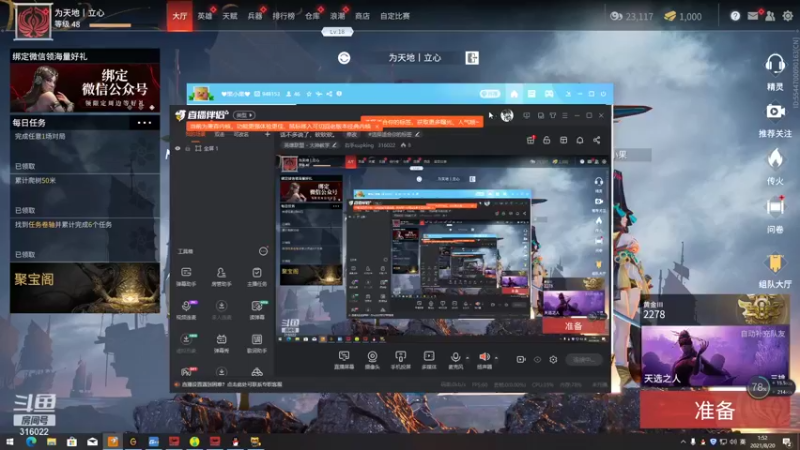Open streaming settings gear in bottom bar
Screen dimensions: 800x450
pos(553,360)
